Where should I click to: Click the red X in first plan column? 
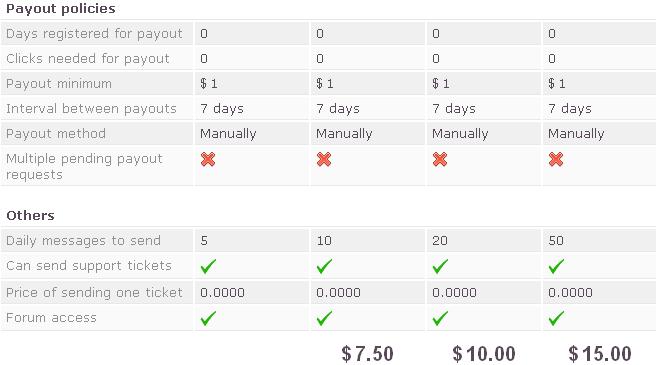click(x=208, y=159)
